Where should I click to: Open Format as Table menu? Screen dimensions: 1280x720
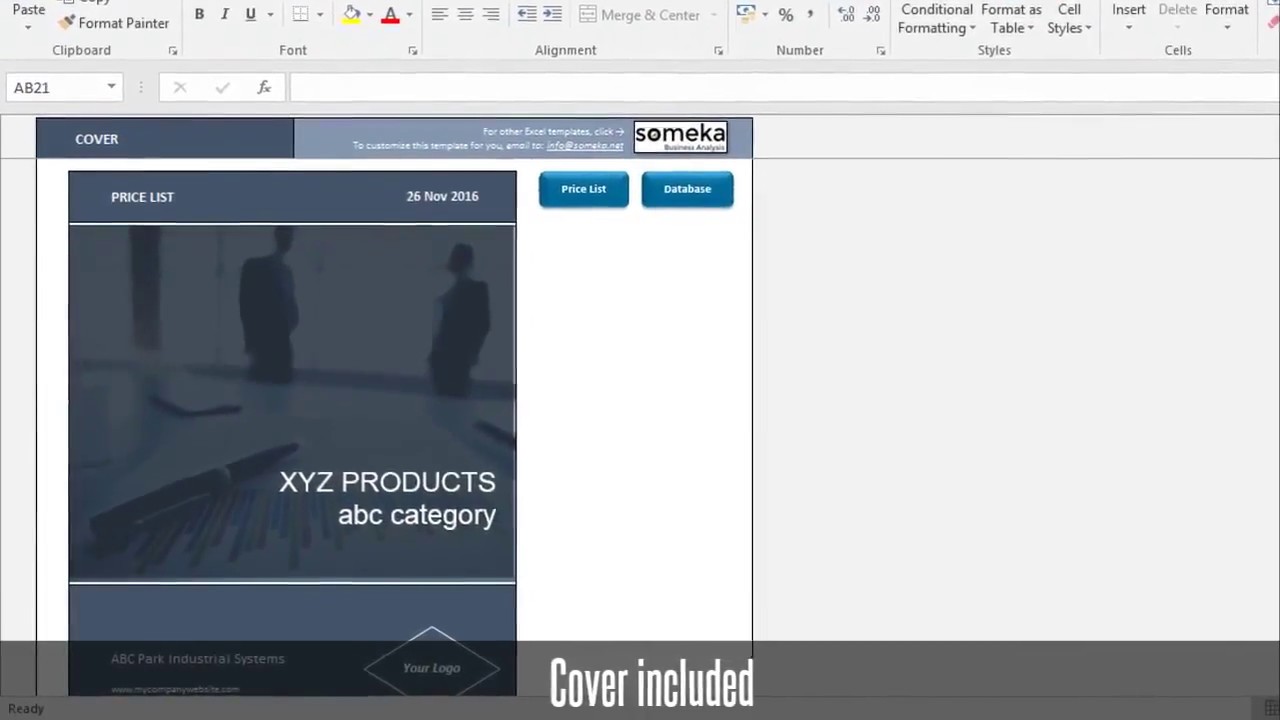(x=1011, y=19)
